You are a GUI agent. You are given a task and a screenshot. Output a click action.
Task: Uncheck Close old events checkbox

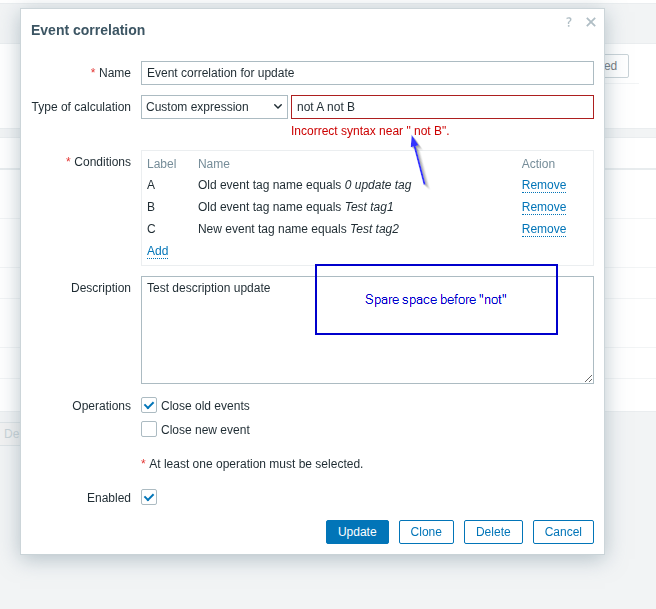click(x=149, y=405)
